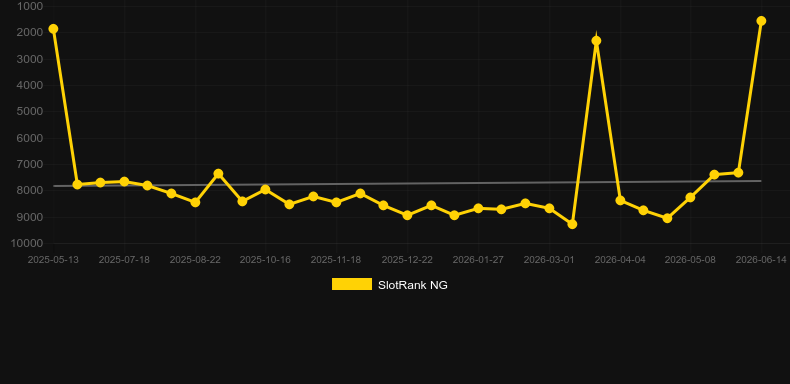Click the 2025-12-22 date label
Screen dimensions: 790x384
tap(407, 260)
